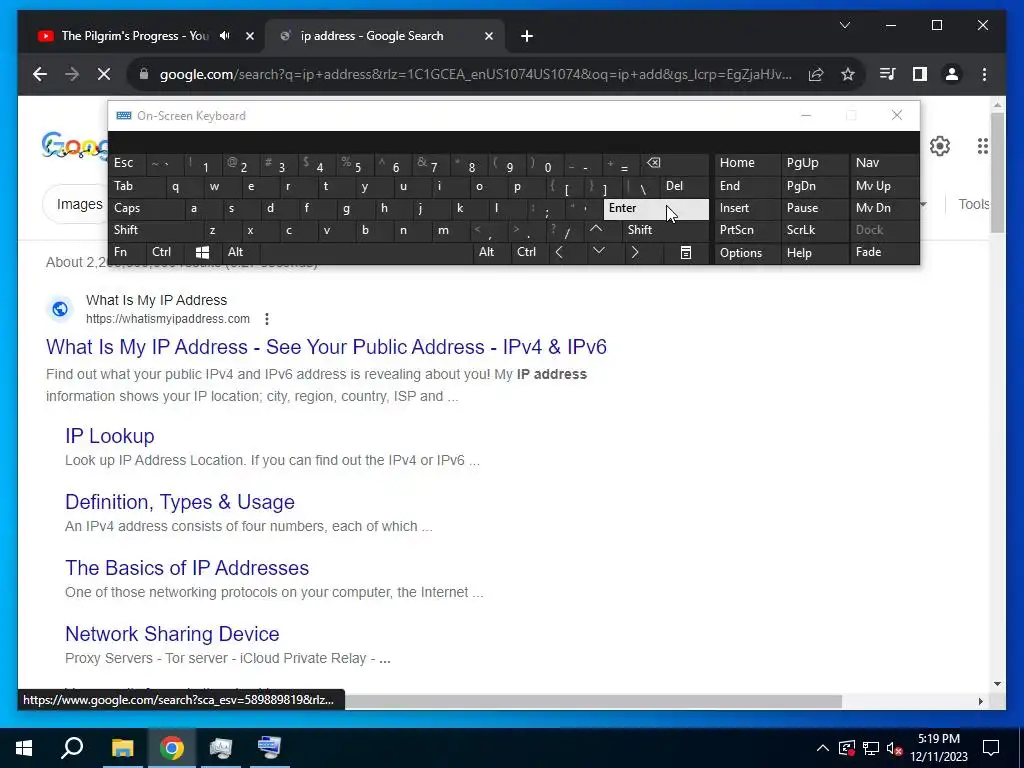This screenshot has width=1024, height=768.
Task: Show hidden system tray icons
Action: (x=823, y=748)
